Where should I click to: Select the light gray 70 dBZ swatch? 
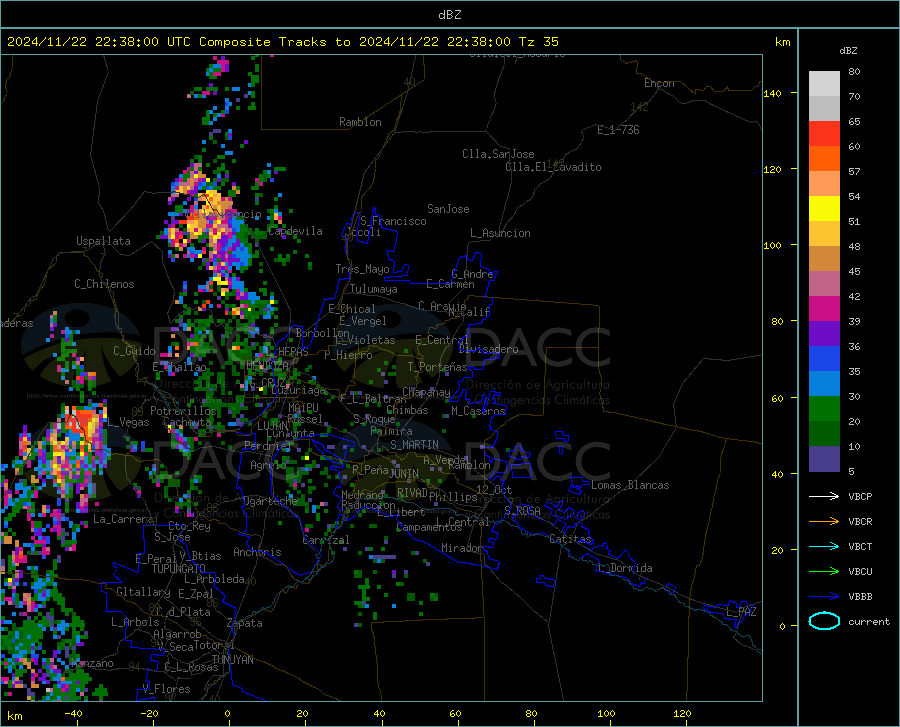[x=824, y=84]
